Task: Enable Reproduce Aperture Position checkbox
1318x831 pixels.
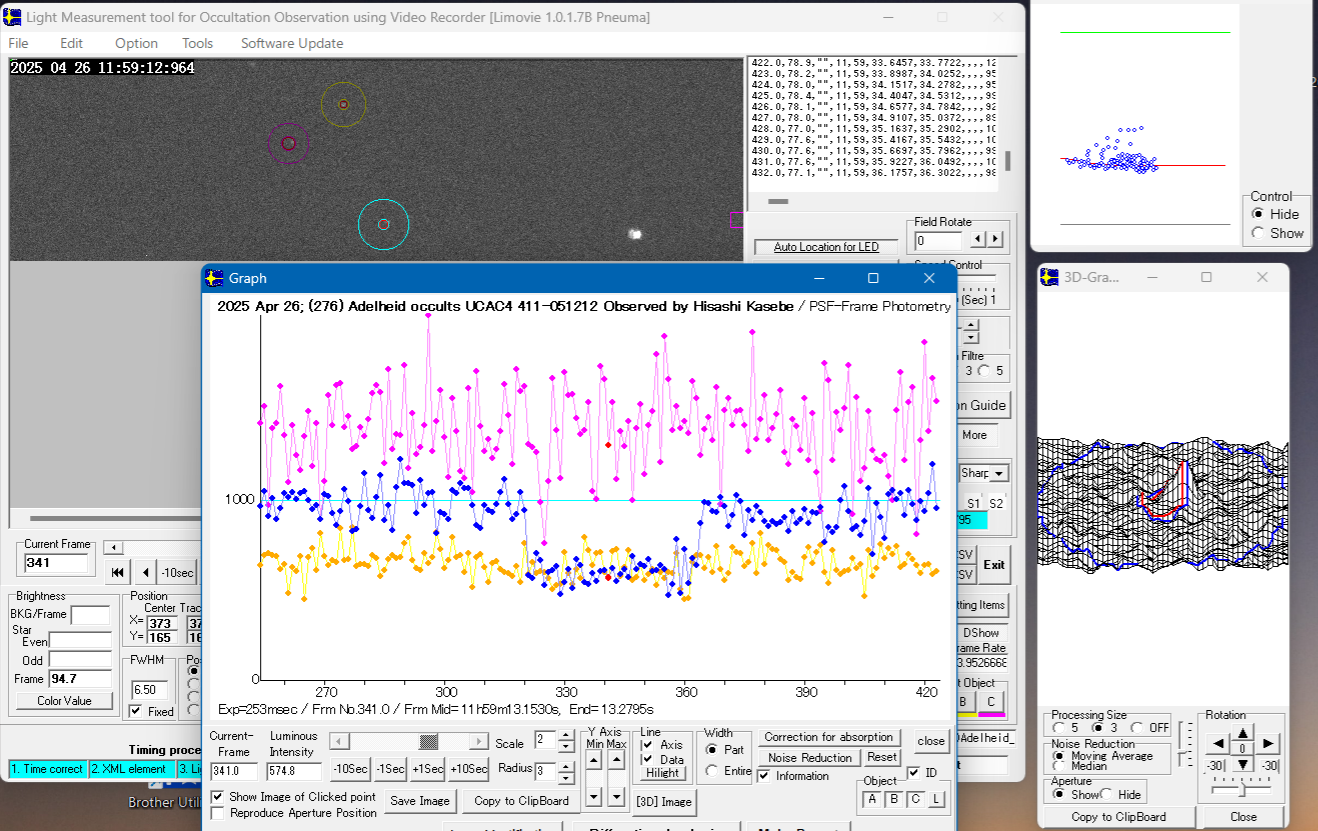Action: 218,813
